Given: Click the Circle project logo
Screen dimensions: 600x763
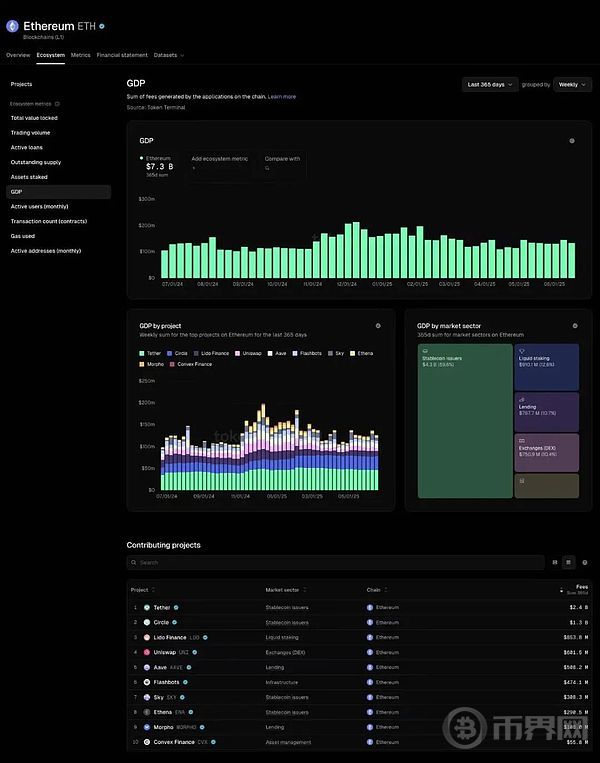Looking at the screenshot, I should [x=147, y=622].
